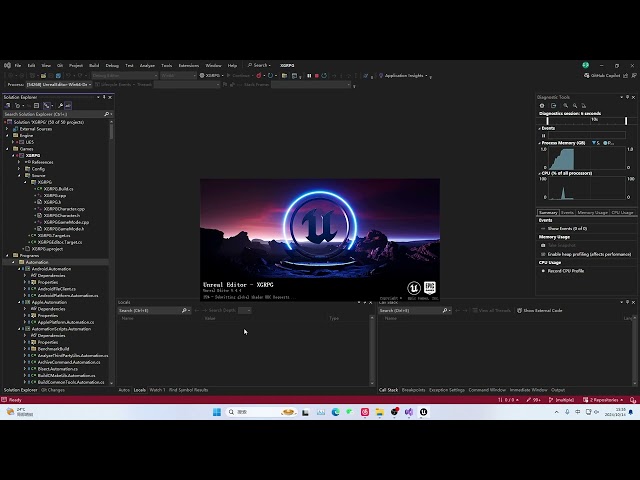The height and width of the screenshot is (480, 640).
Task: Click the Continue button
Action: (x=238, y=76)
